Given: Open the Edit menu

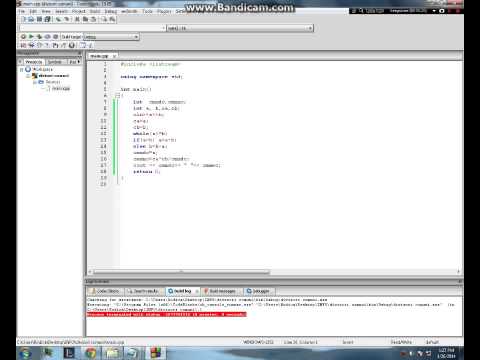Looking at the screenshot, I should pyautogui.click(x=33, y=11).
